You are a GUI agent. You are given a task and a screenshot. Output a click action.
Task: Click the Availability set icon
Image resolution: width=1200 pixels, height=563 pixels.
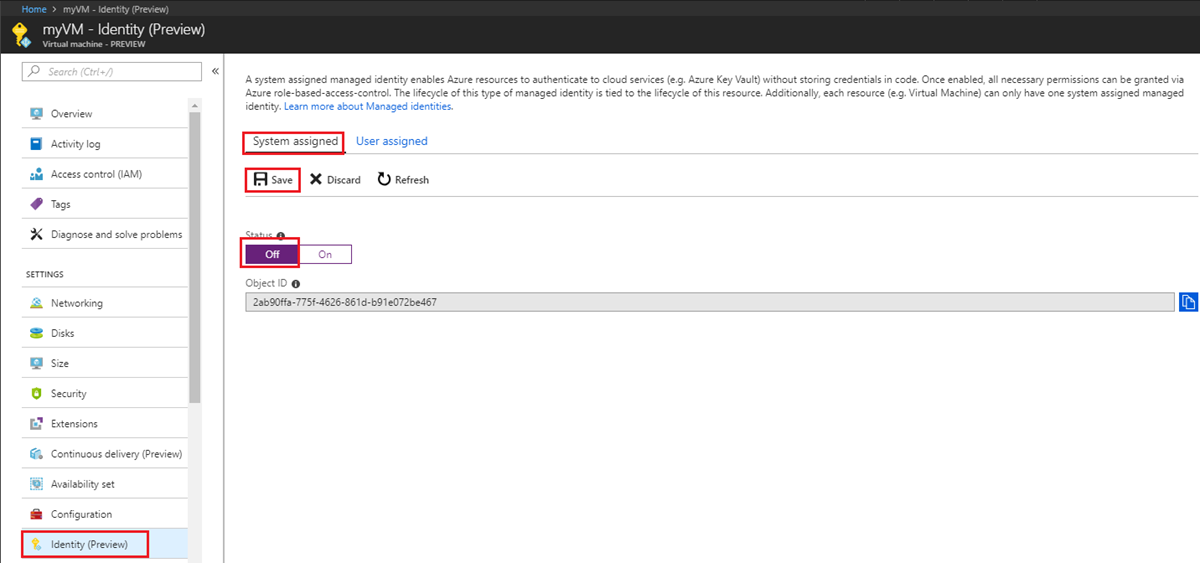(36, 484)
